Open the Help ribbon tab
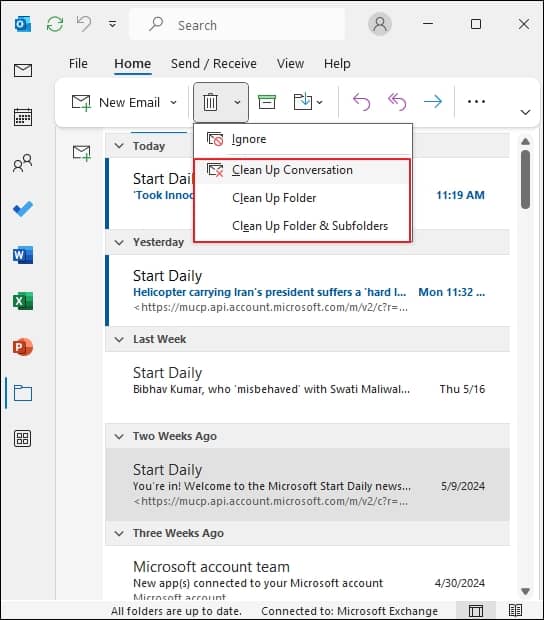Screen dimensions: 544x620 click(337, 63)
